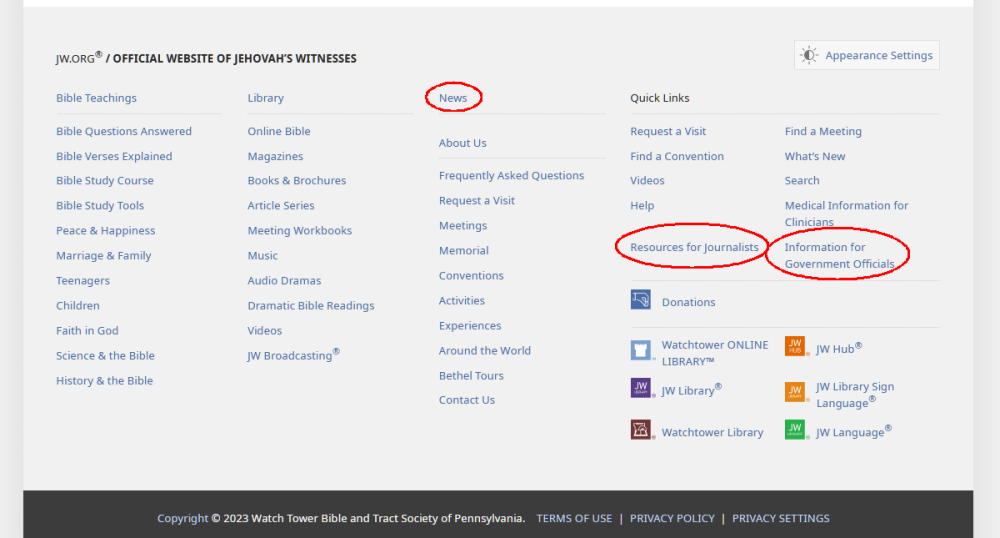Open Resources for Journalists link
The height and width of the screenshot is (538, 1000).
click(x=694, y=247)
